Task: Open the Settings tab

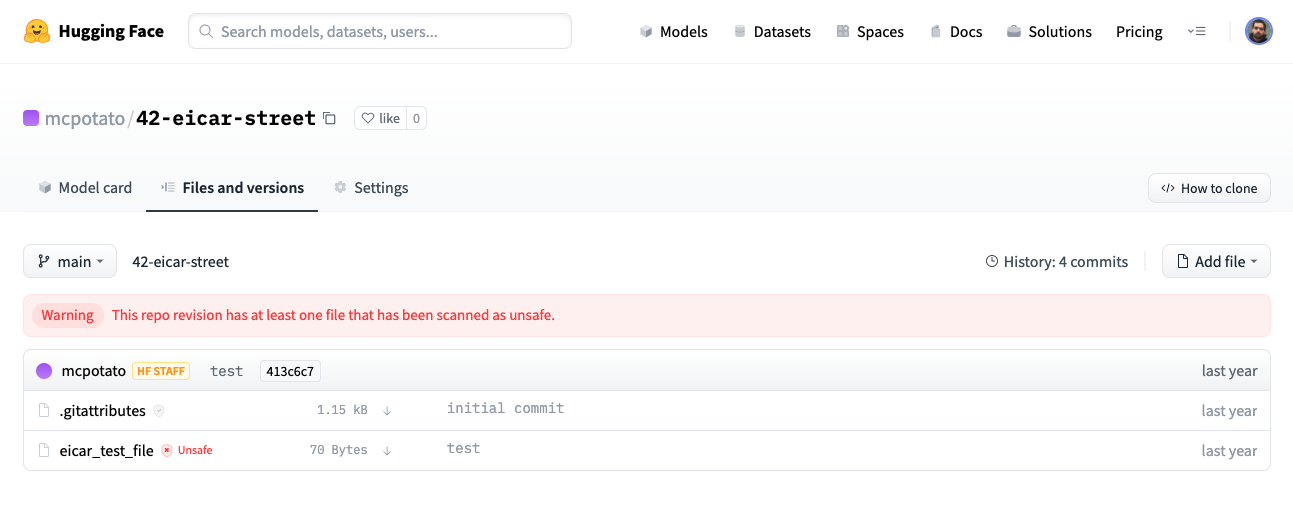Action: pos(371,188)
